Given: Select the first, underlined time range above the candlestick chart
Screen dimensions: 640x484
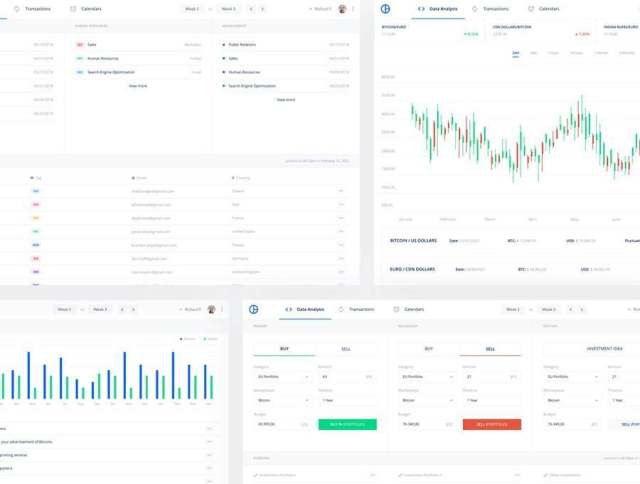Looking at the screenshot, I should point(516,53).
